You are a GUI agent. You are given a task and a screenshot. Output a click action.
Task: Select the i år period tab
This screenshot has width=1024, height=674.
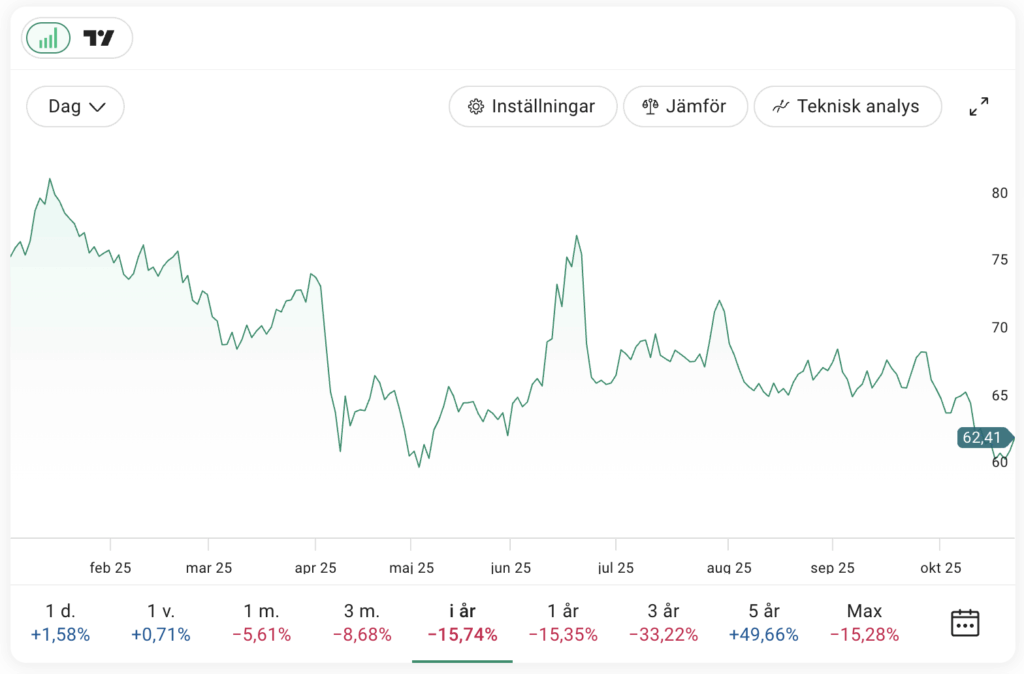(462, 622)
